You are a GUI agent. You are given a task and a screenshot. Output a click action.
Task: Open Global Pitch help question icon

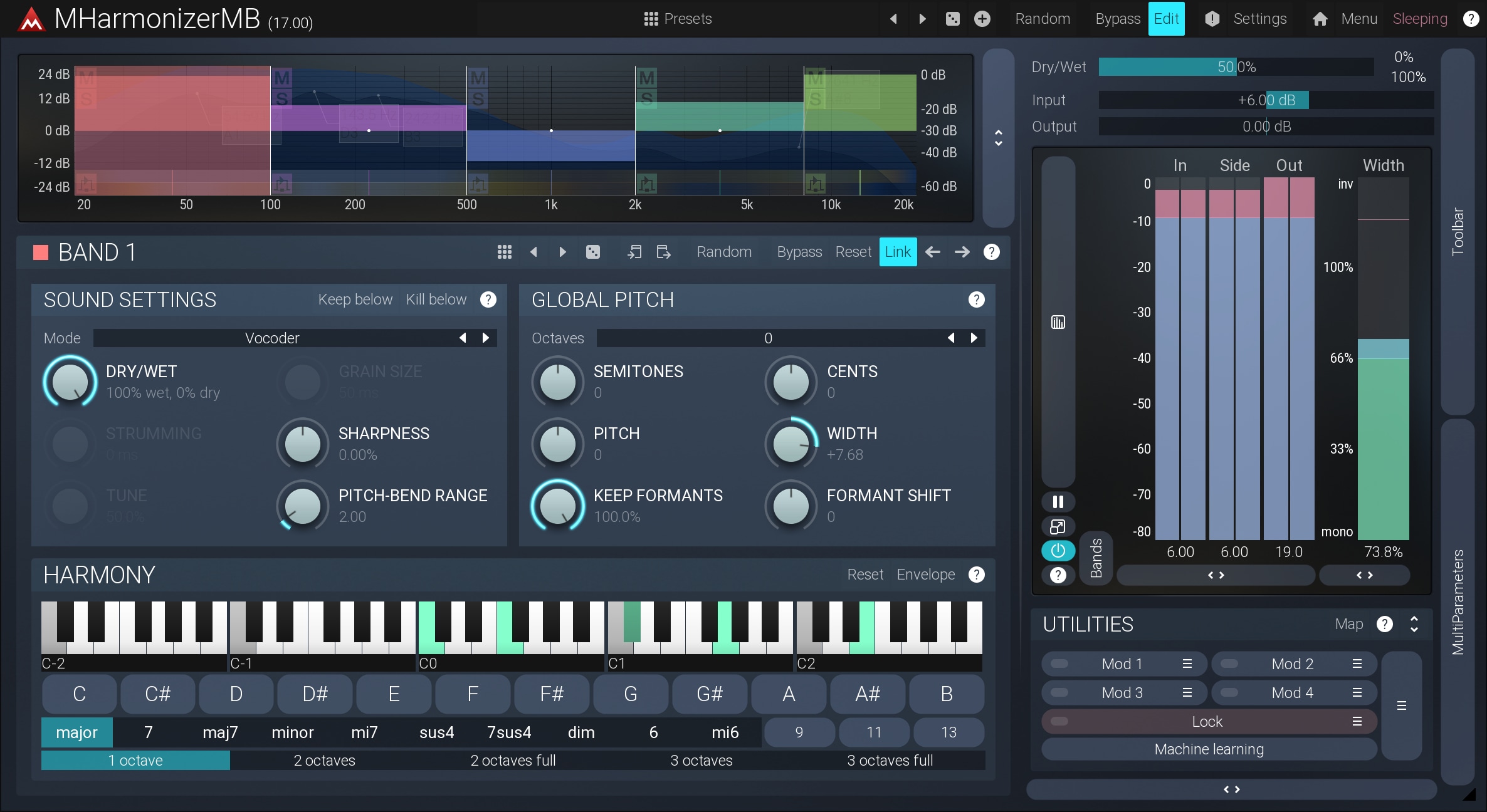[975, 299]
